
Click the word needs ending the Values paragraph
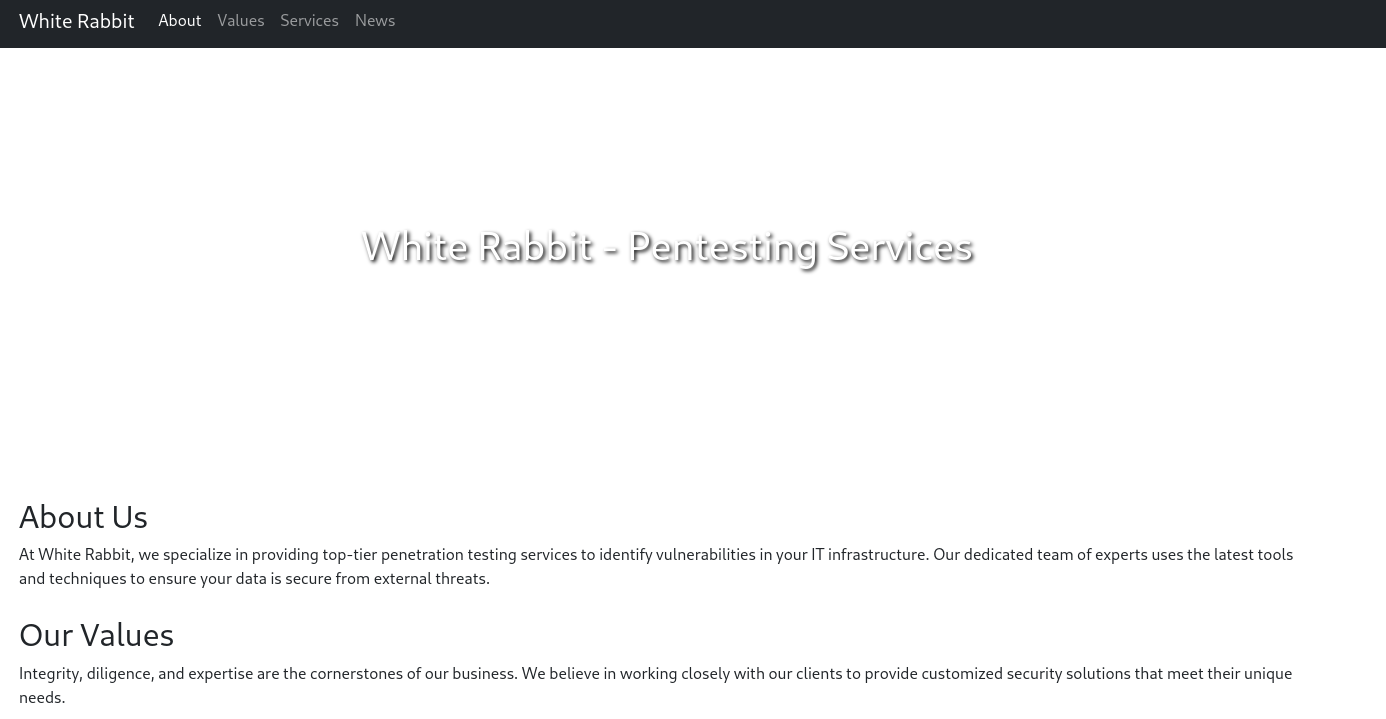pyautogui.click(x=39, y=698)
